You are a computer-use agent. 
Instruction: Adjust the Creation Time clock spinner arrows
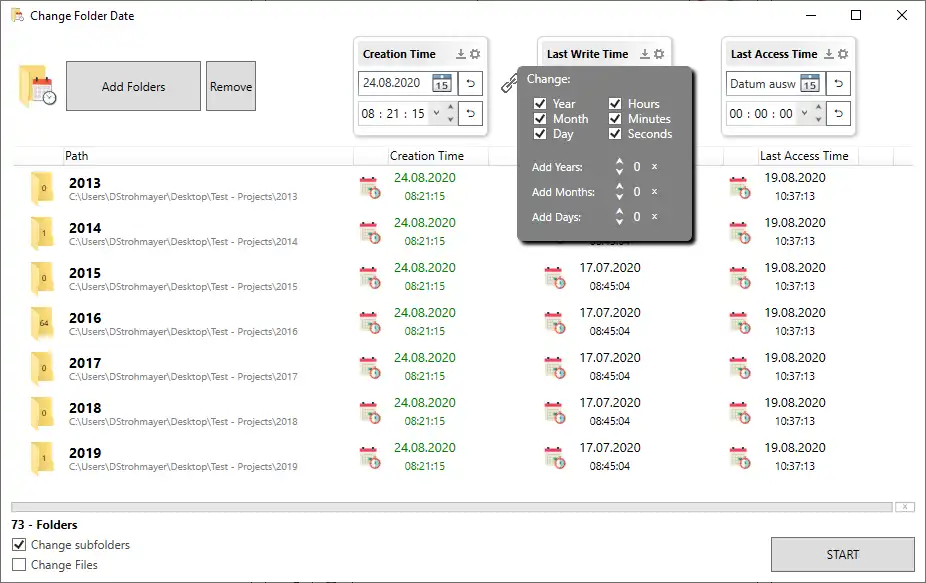(x=451, y=113)
